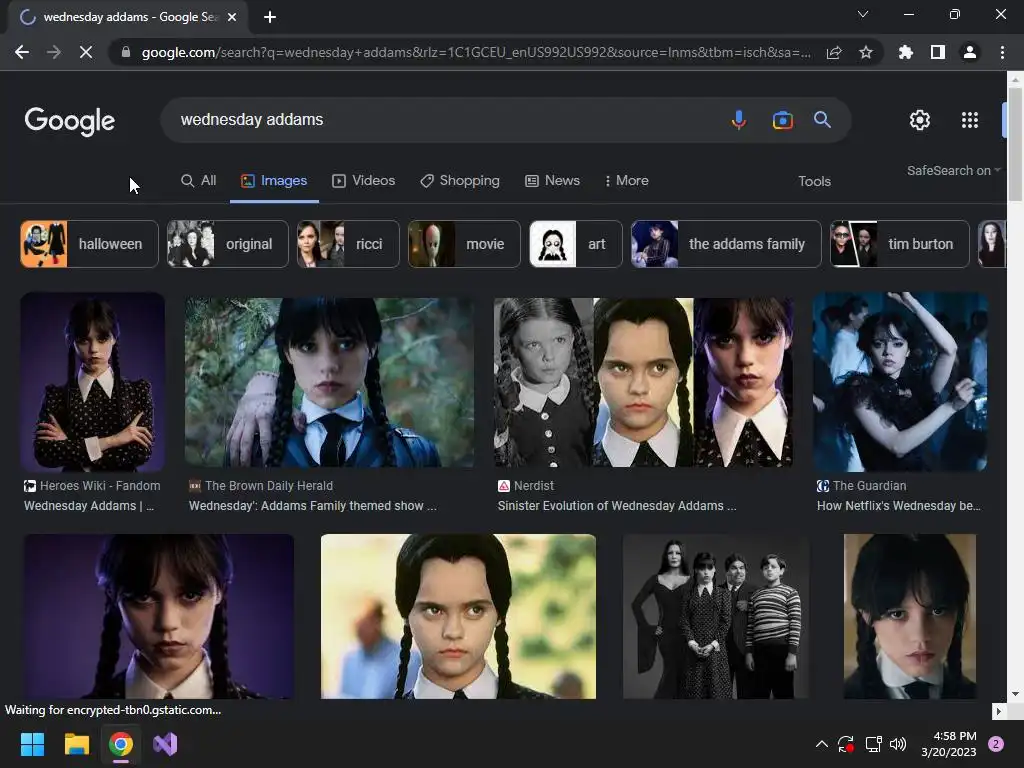Bookmark this tab with the star icon

[x=866, y=52]
